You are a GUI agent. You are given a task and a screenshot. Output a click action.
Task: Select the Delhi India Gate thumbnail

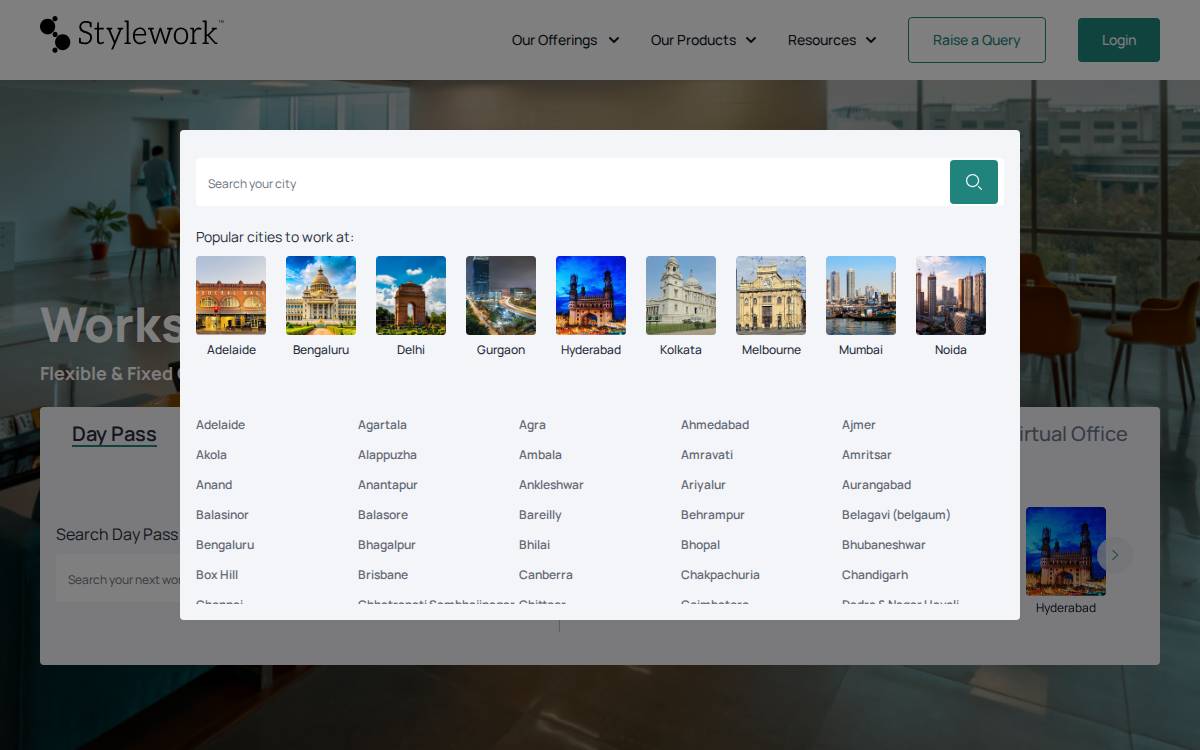[x=411, y=295]
